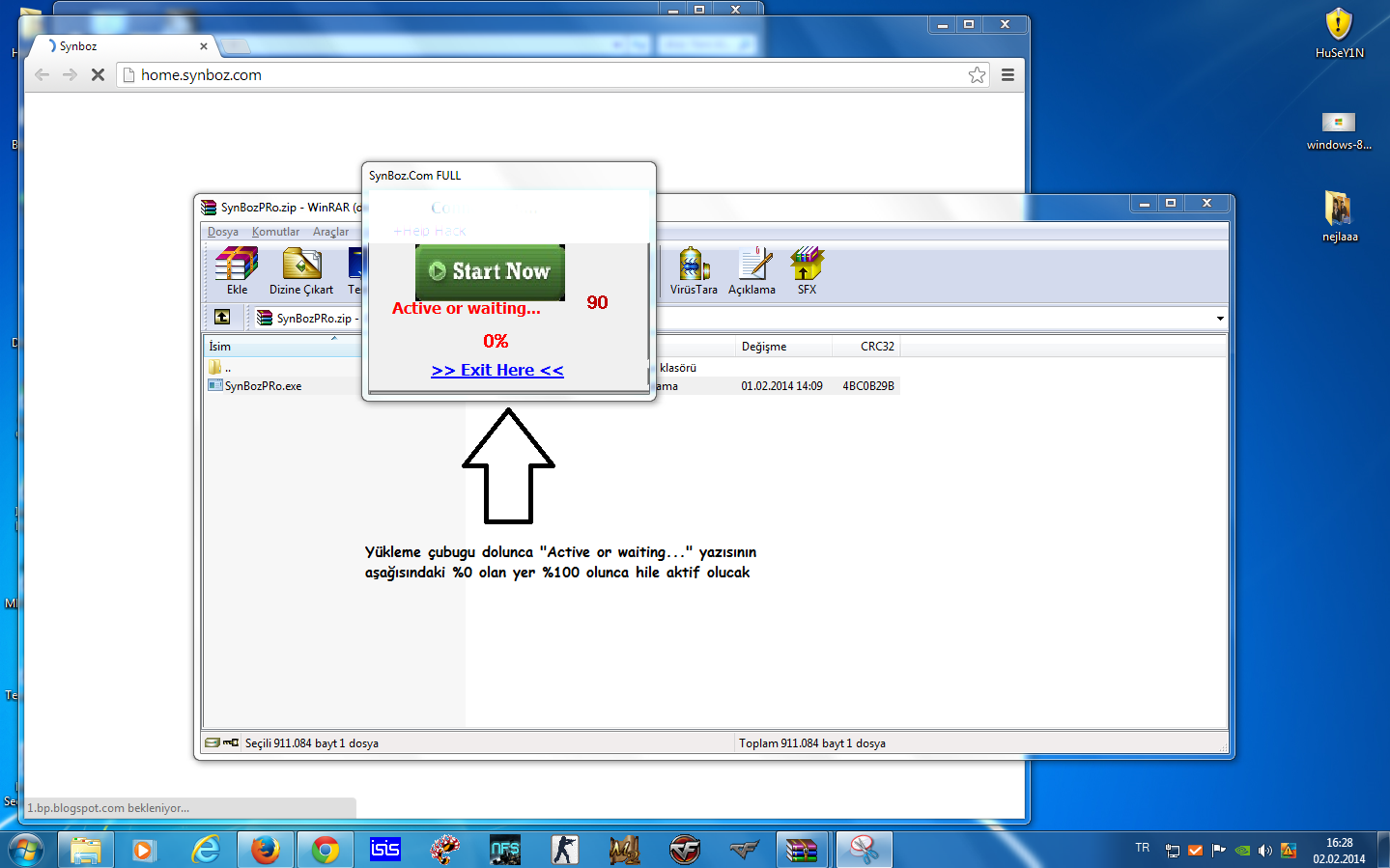This screenshot has height=868, width=1390.
Task: Open the Dosya menu in WinRAR
Action: 223,232
